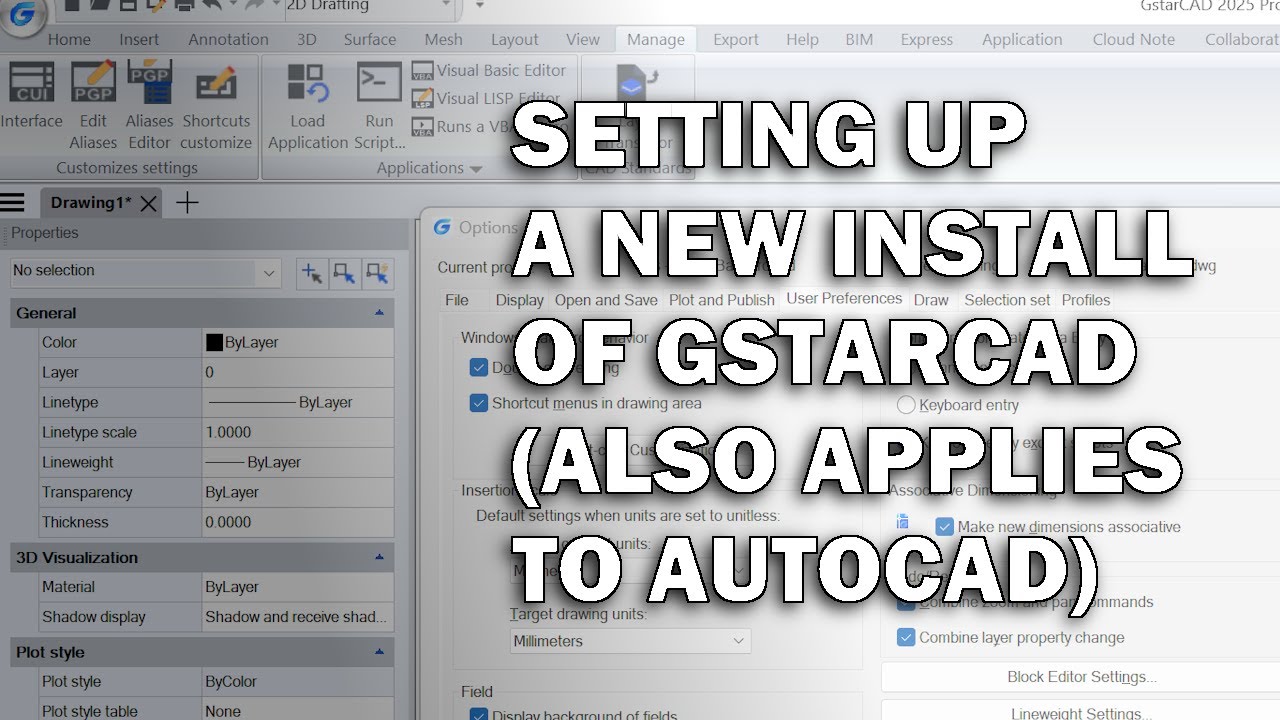The image size is (1280, 720).
Task: Click the Thickness value field
Action: click(x=297, y=522)
